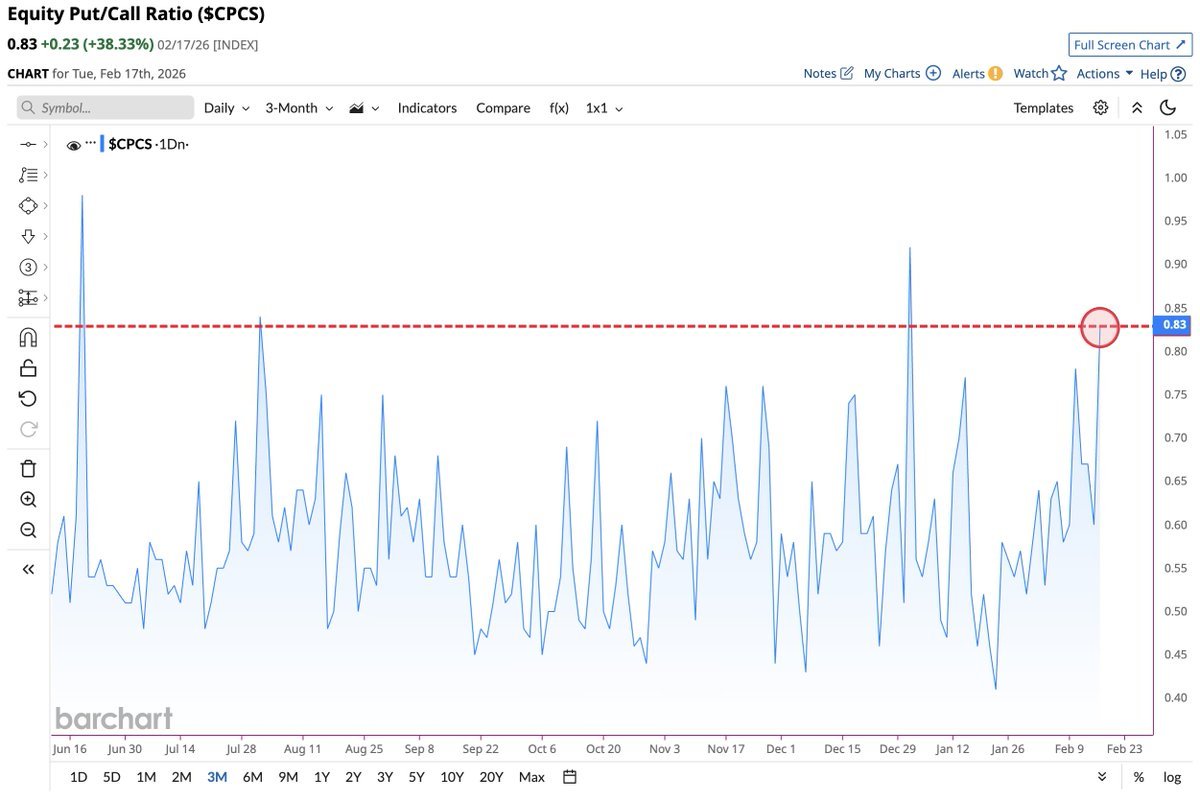This screenshot has height=801, width=1200.
Task: Open the calendar date range picker
Action: point(570,777)
